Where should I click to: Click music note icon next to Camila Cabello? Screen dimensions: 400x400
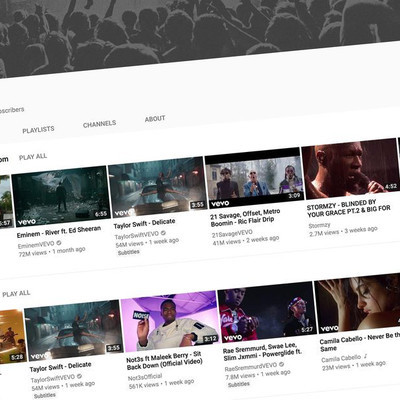pos(365,356)
